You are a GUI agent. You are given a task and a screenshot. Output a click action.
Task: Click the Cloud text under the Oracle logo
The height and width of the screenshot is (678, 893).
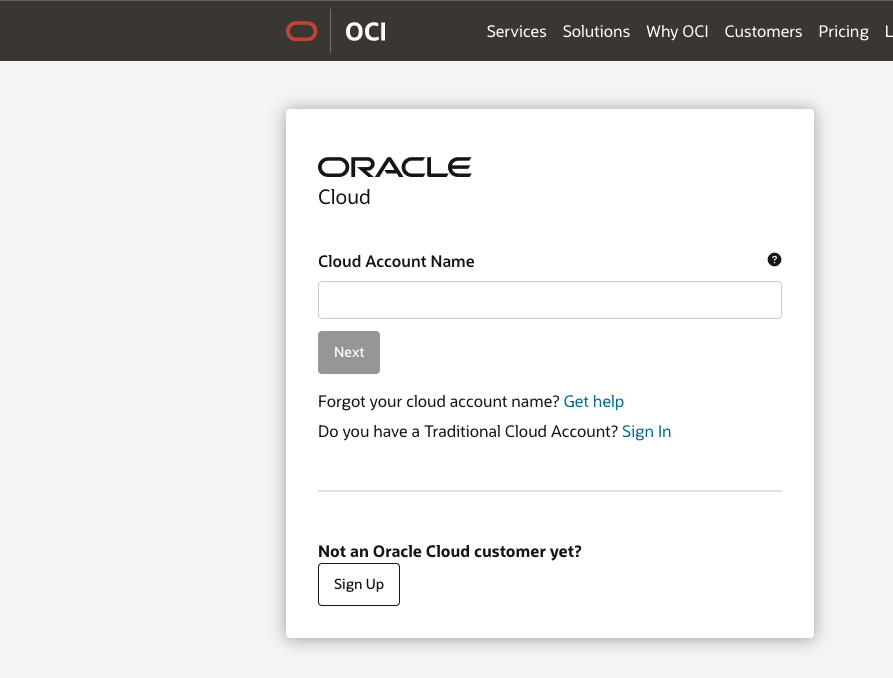coord(344,197)
